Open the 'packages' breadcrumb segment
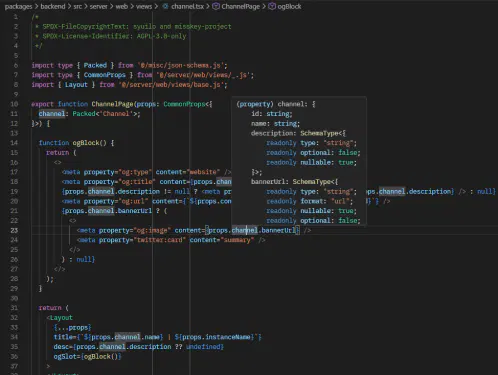This screenshot has height=375, width=498. pyautogui.click(x=18, y=6)
